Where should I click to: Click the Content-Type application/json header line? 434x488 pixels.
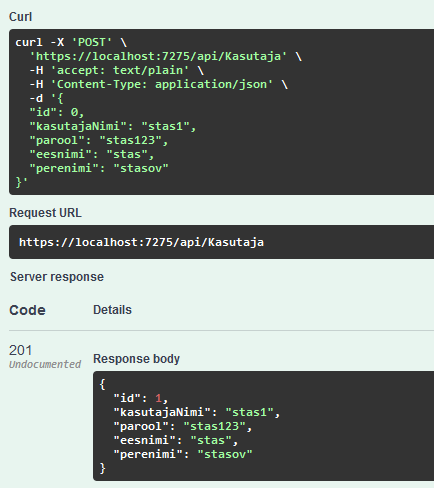pyautogui.click(x=158, y=84)
